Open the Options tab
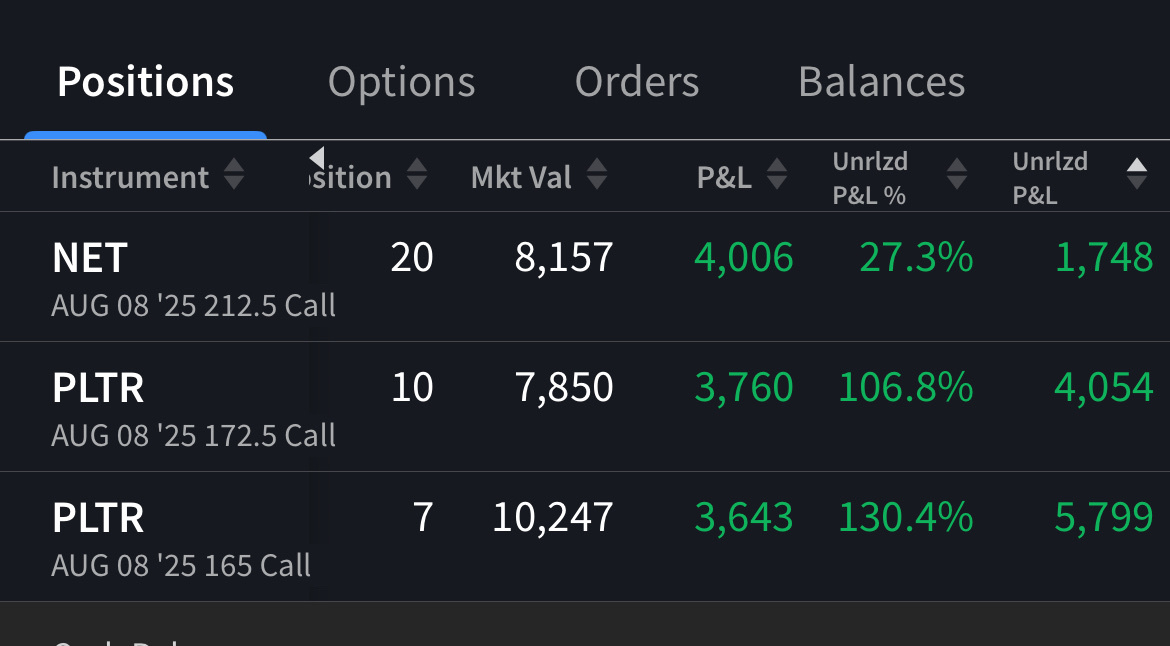Image resolution: width=1170 pixels, height=646 pixels. (x=401, y=82)
